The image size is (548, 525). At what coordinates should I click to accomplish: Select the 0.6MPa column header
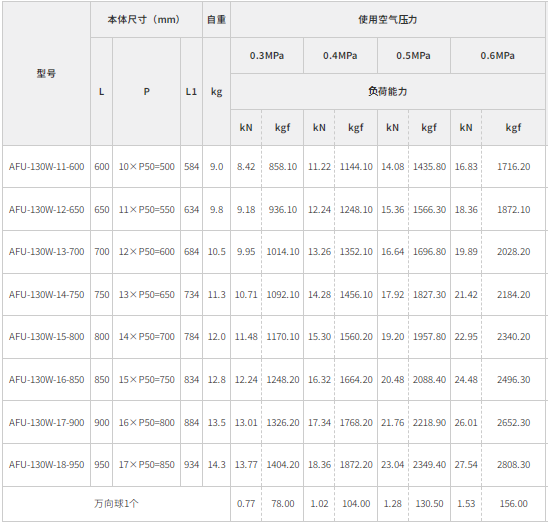(x=497, y=56)
